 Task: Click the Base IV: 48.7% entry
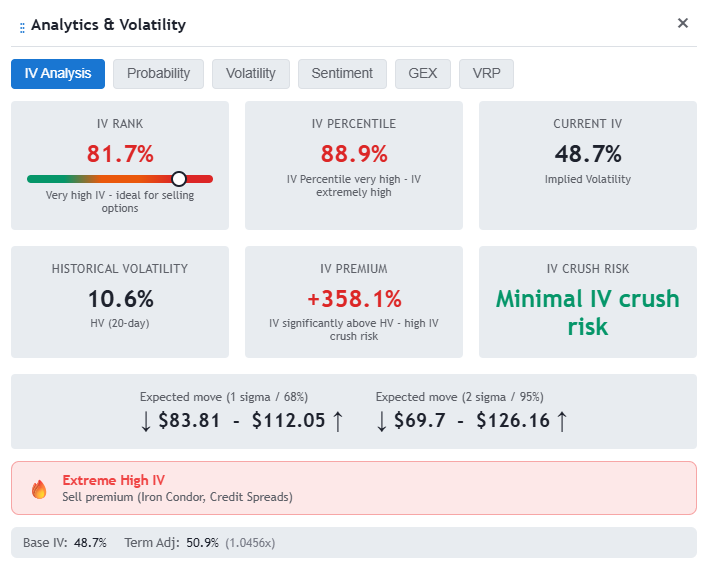65,543
